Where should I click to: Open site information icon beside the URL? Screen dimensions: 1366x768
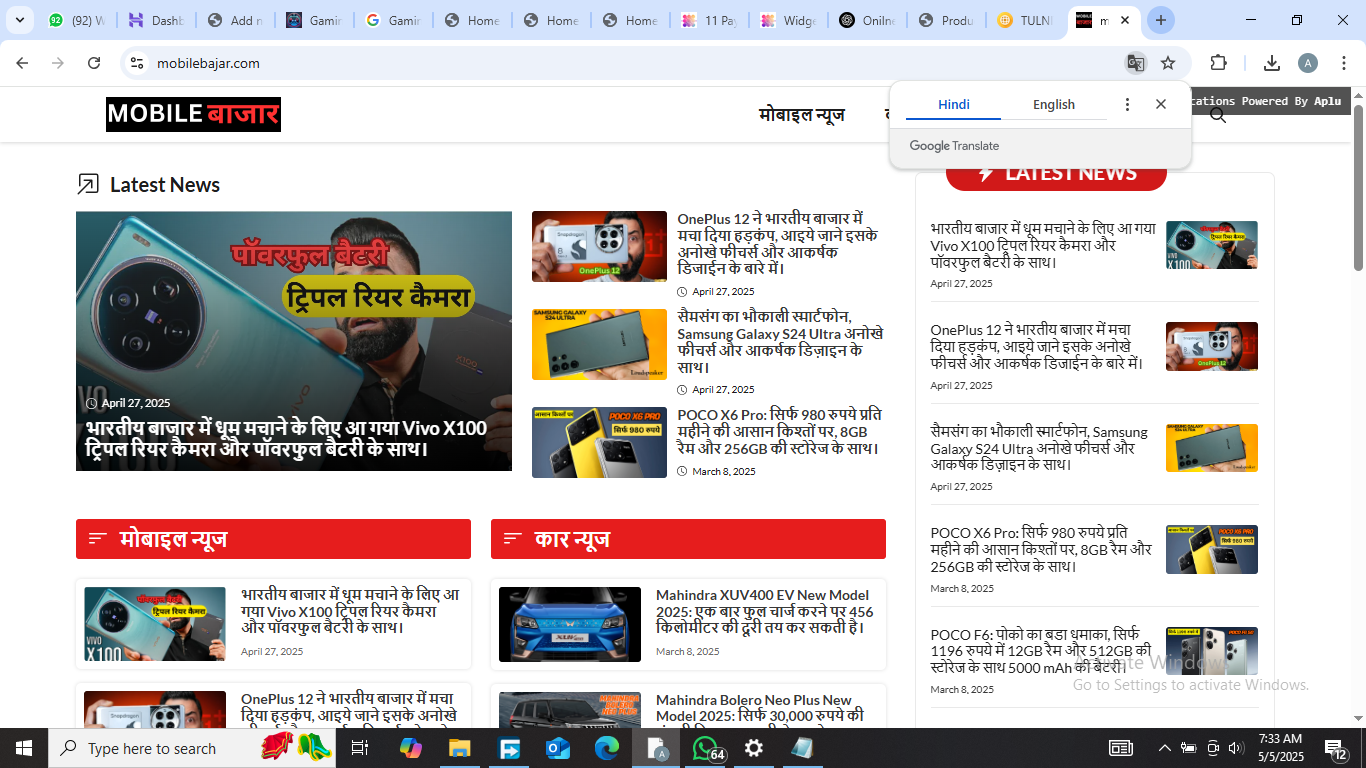(x=137, y=63)
